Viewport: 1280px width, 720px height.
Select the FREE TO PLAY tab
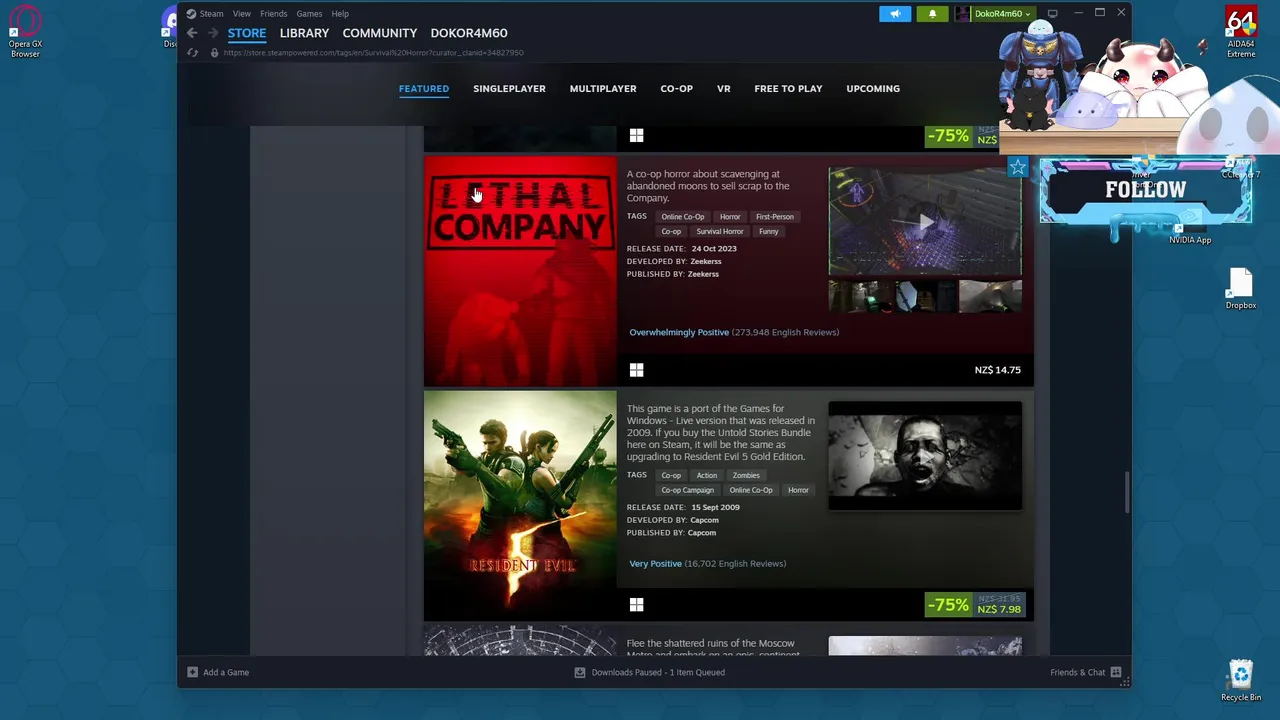(788, 88)
